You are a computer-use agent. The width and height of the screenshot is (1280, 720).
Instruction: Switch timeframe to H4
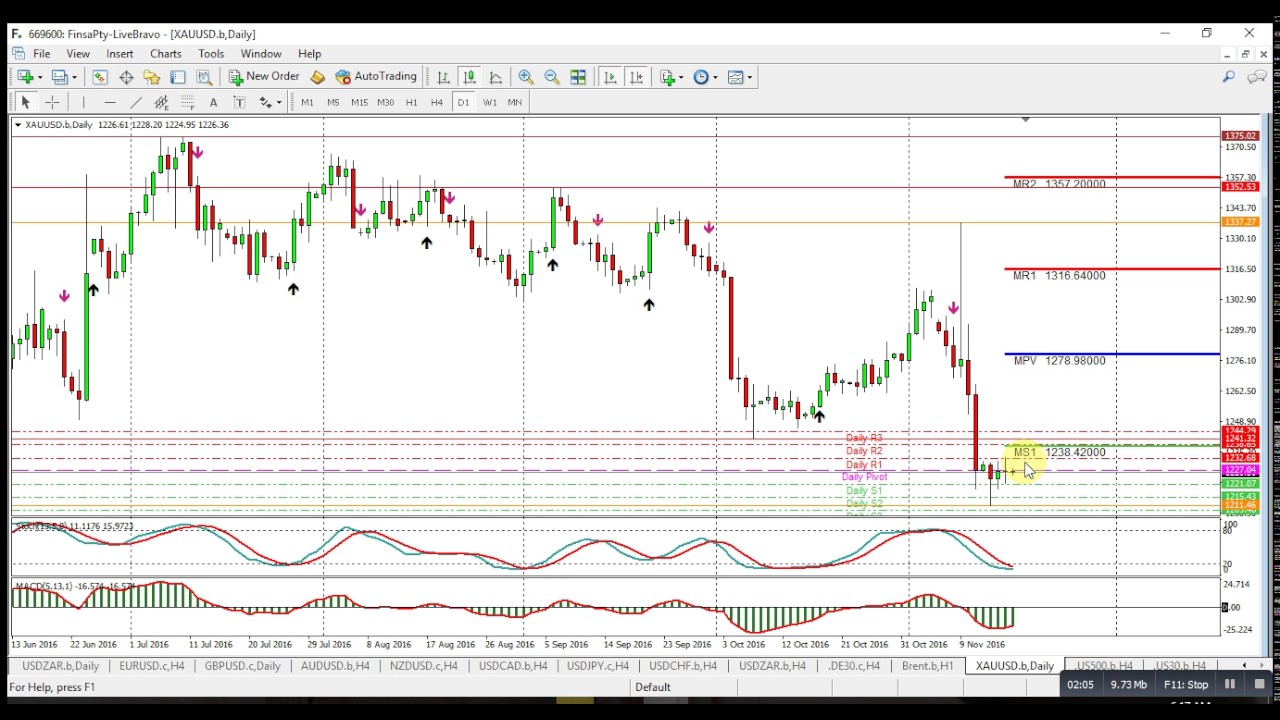tap(437, 102)
